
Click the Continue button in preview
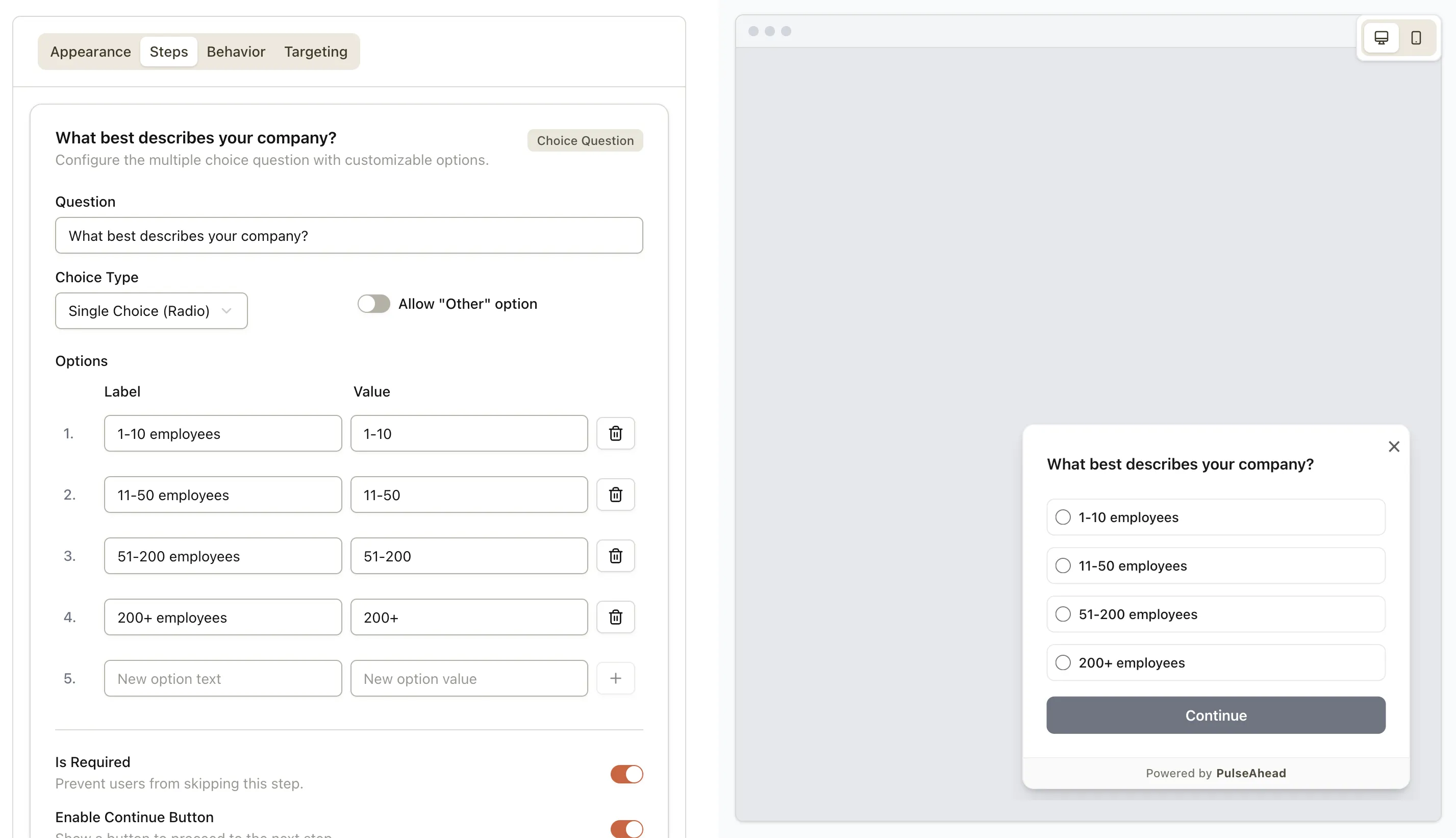pyautogui.click(x=1215, y=715)
